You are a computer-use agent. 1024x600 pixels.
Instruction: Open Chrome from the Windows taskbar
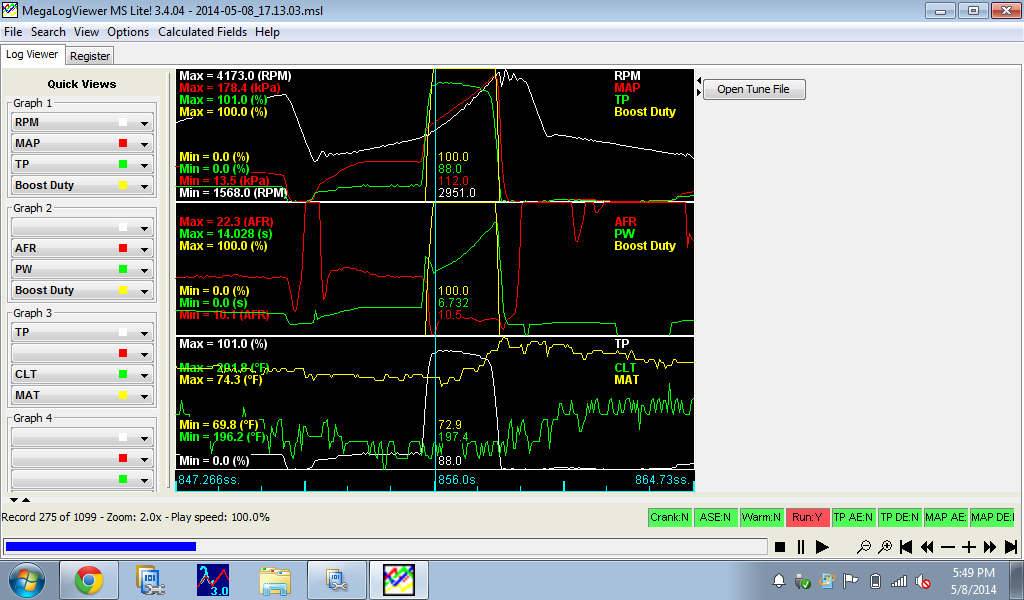pos(88,580)
